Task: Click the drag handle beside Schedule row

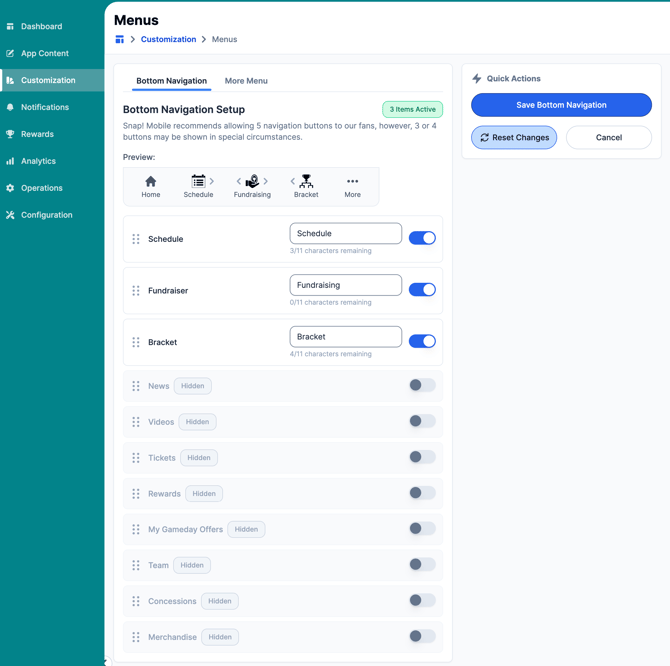Action: (x=136, y=239)
